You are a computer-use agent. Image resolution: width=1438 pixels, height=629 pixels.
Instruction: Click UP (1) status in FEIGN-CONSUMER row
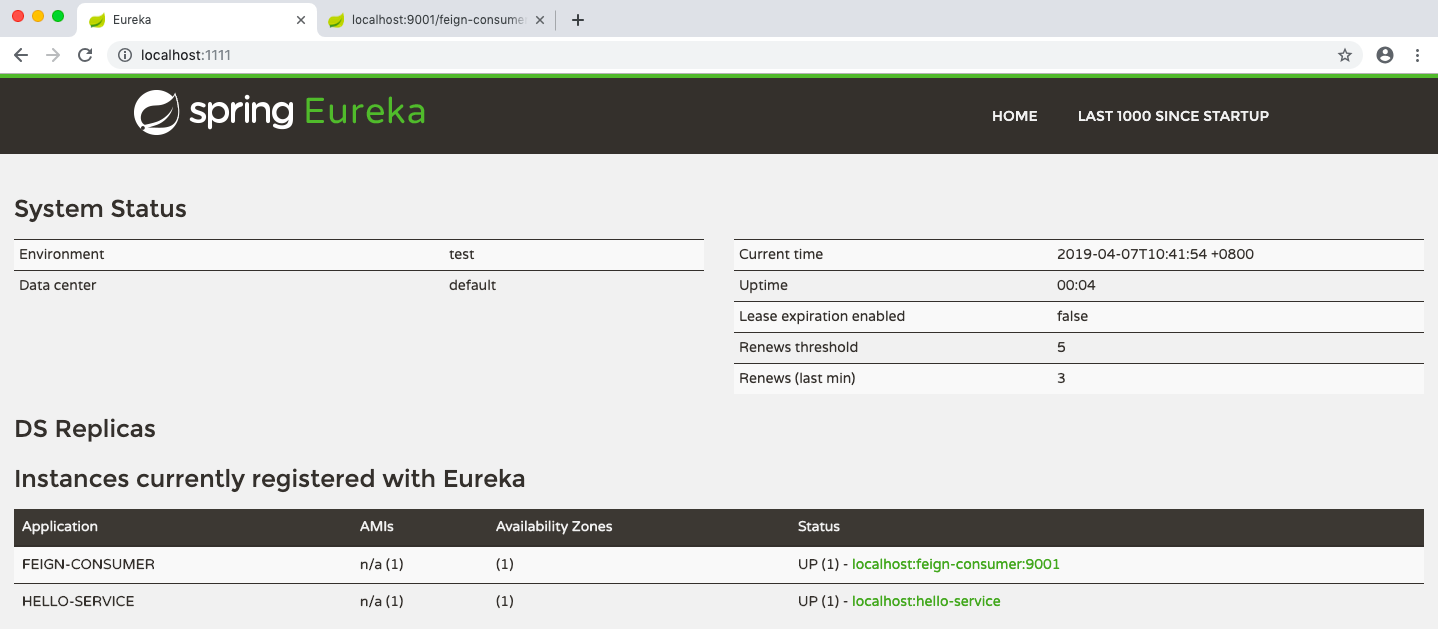click(x=817, y=564)
